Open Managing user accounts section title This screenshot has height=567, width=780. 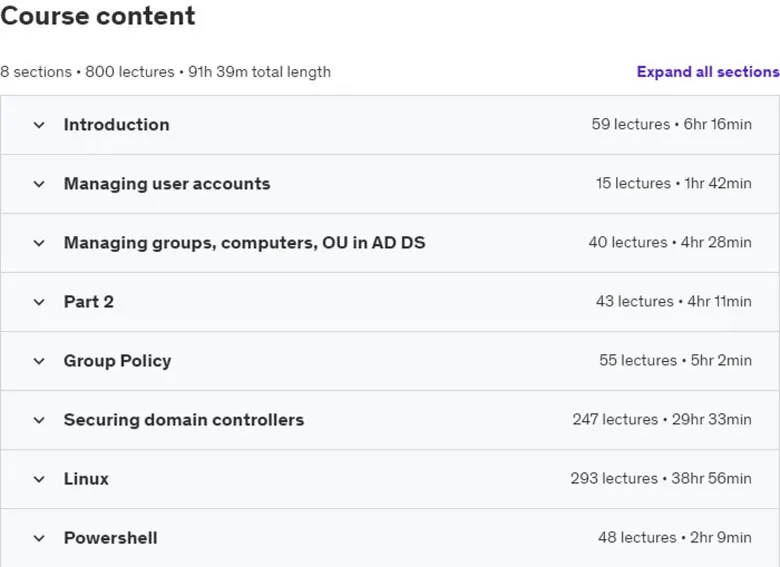tap(167, 184)
